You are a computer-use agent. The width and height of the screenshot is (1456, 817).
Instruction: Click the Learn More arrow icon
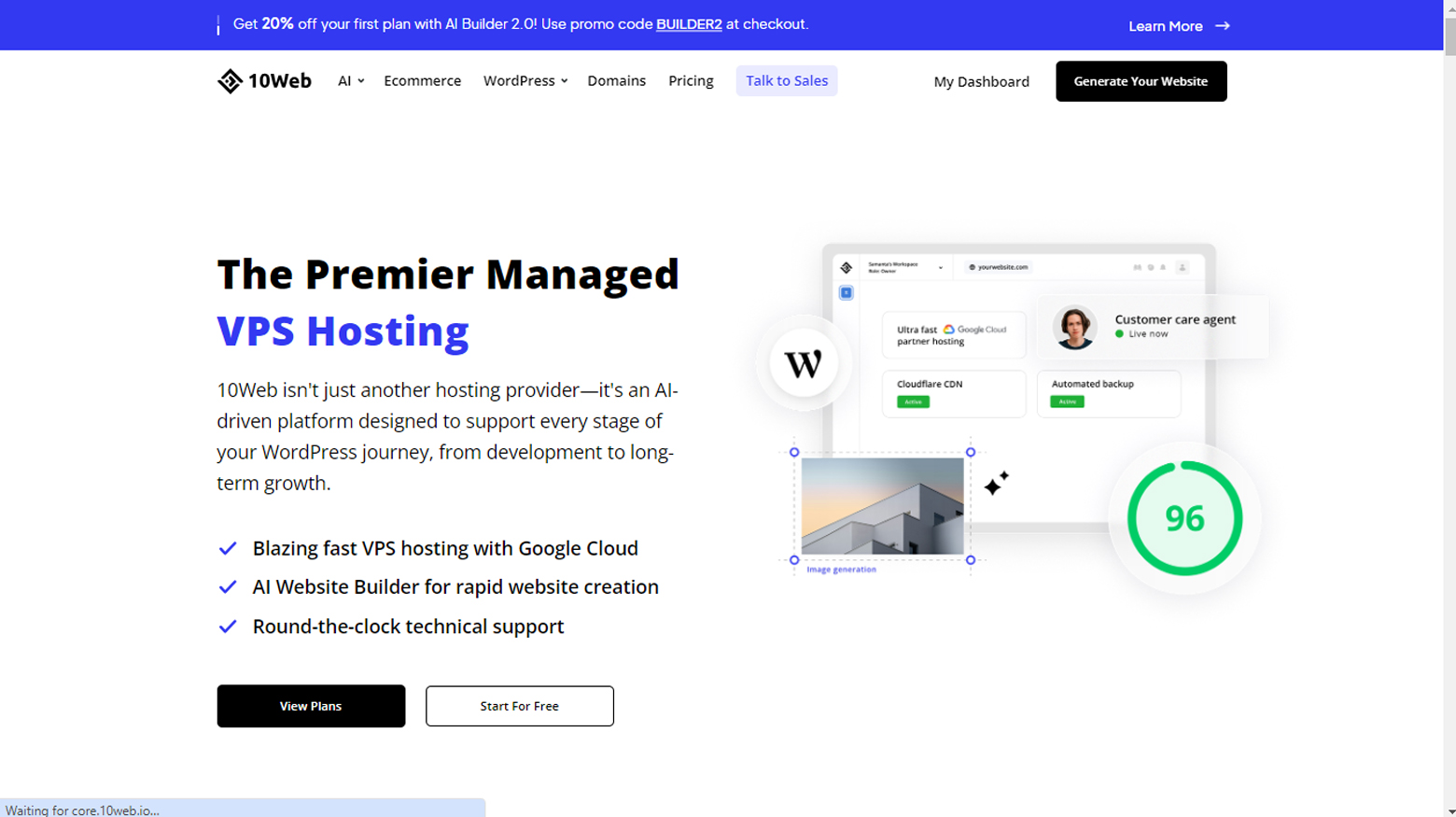[x=1223, y=26]
